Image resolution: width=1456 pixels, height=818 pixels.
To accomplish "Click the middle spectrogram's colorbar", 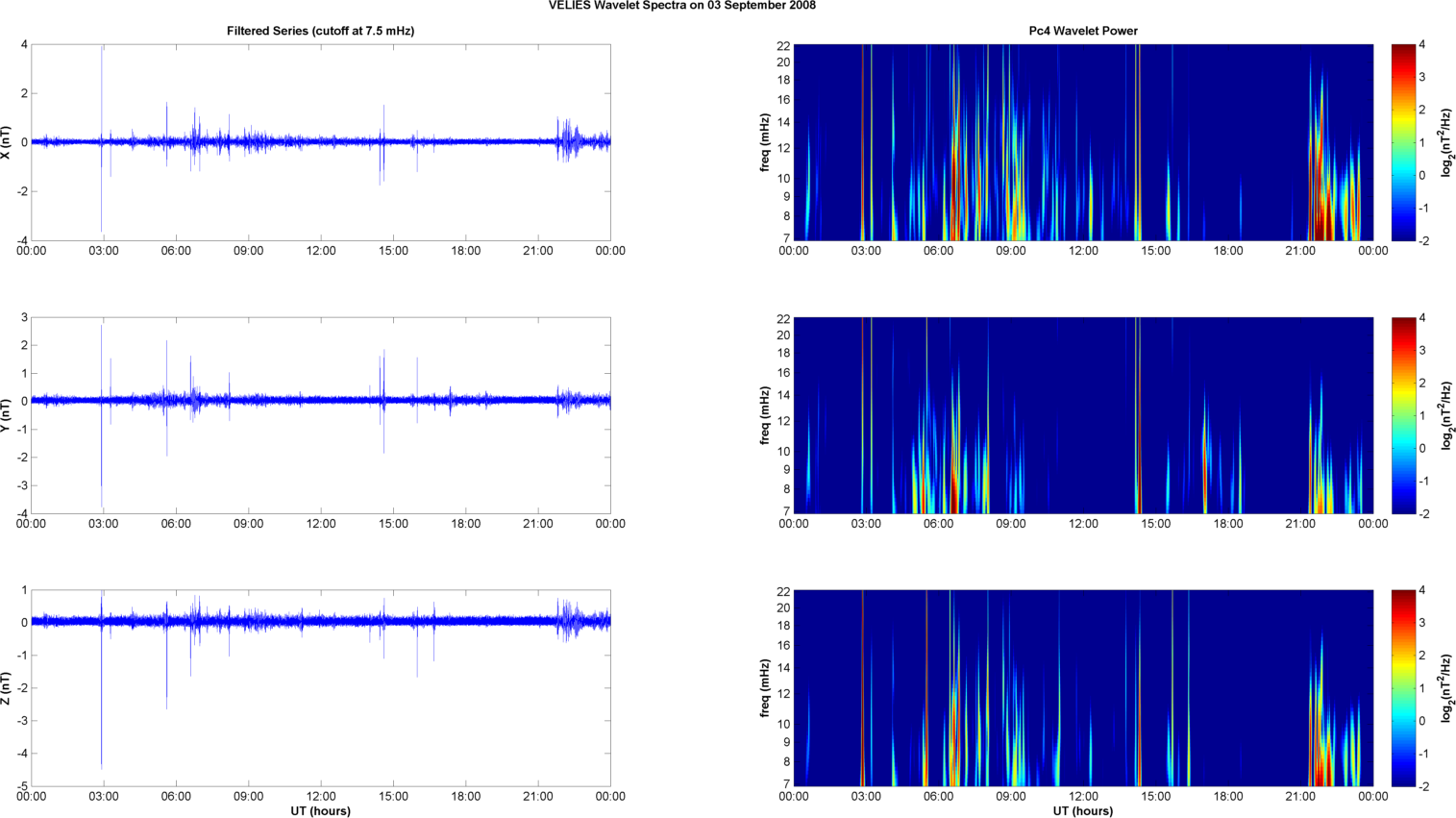I will point(1402,415).
